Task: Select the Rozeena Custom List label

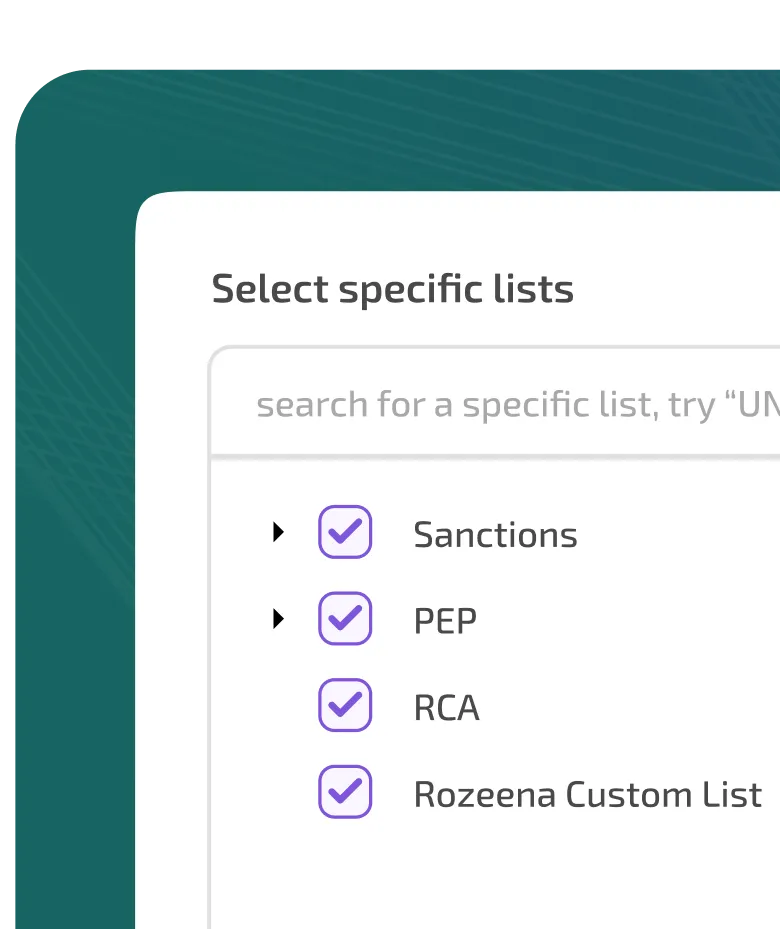Action: coord(587,795)
